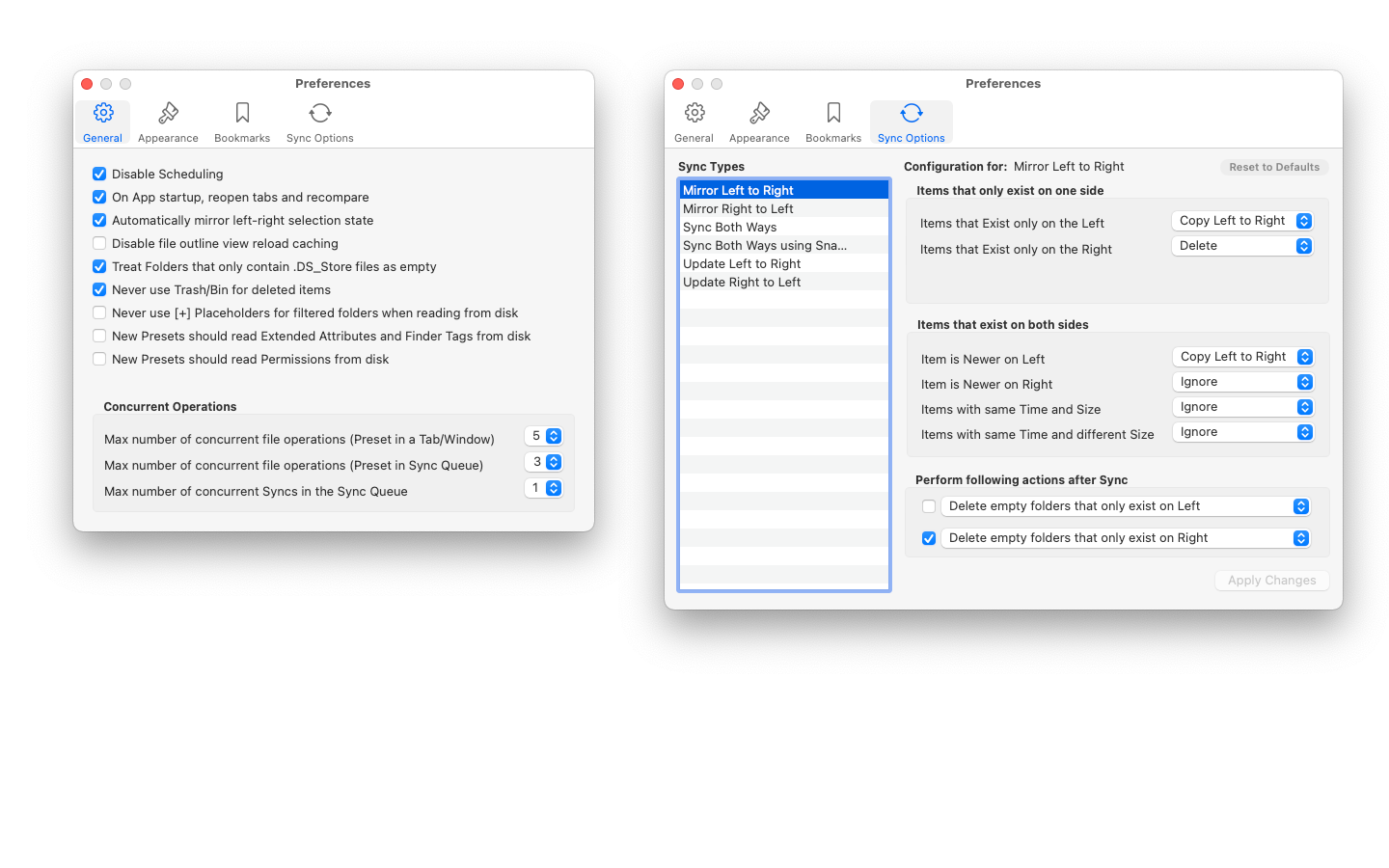This screenshot has width=1389, height=868.
Task: Open Appearance brush icon in right Preferences window
Action: click(x=759, y=114)
